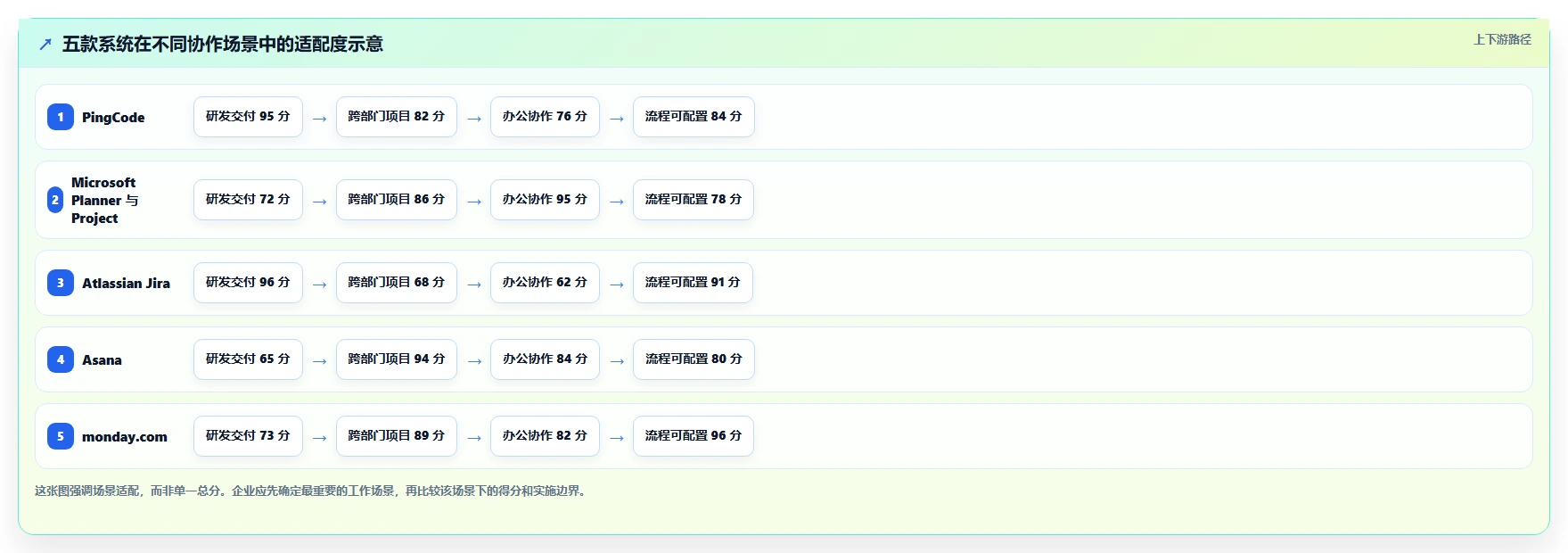This screenshot has width=1568, height=553.
Task: Click Asana's 研发交付 65 分 chip
Action: (x=248, y=359)
